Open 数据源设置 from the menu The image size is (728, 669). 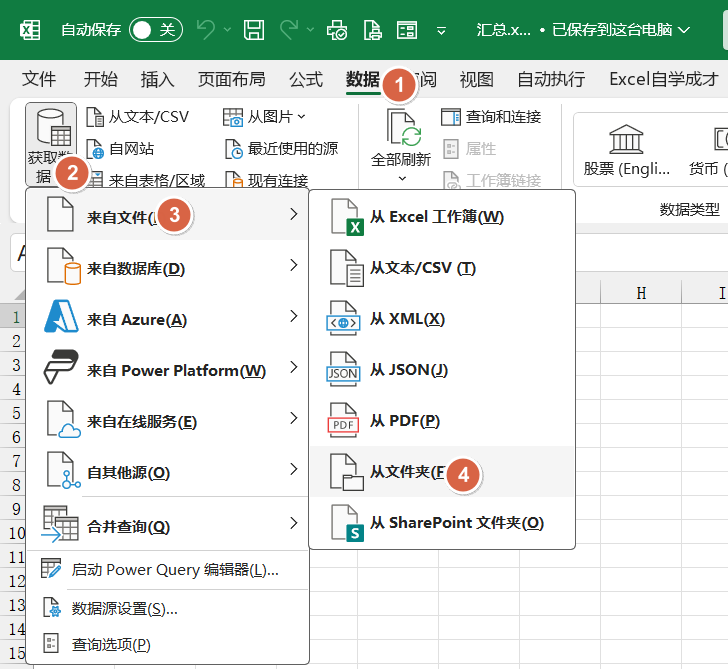tap(124, 608)
